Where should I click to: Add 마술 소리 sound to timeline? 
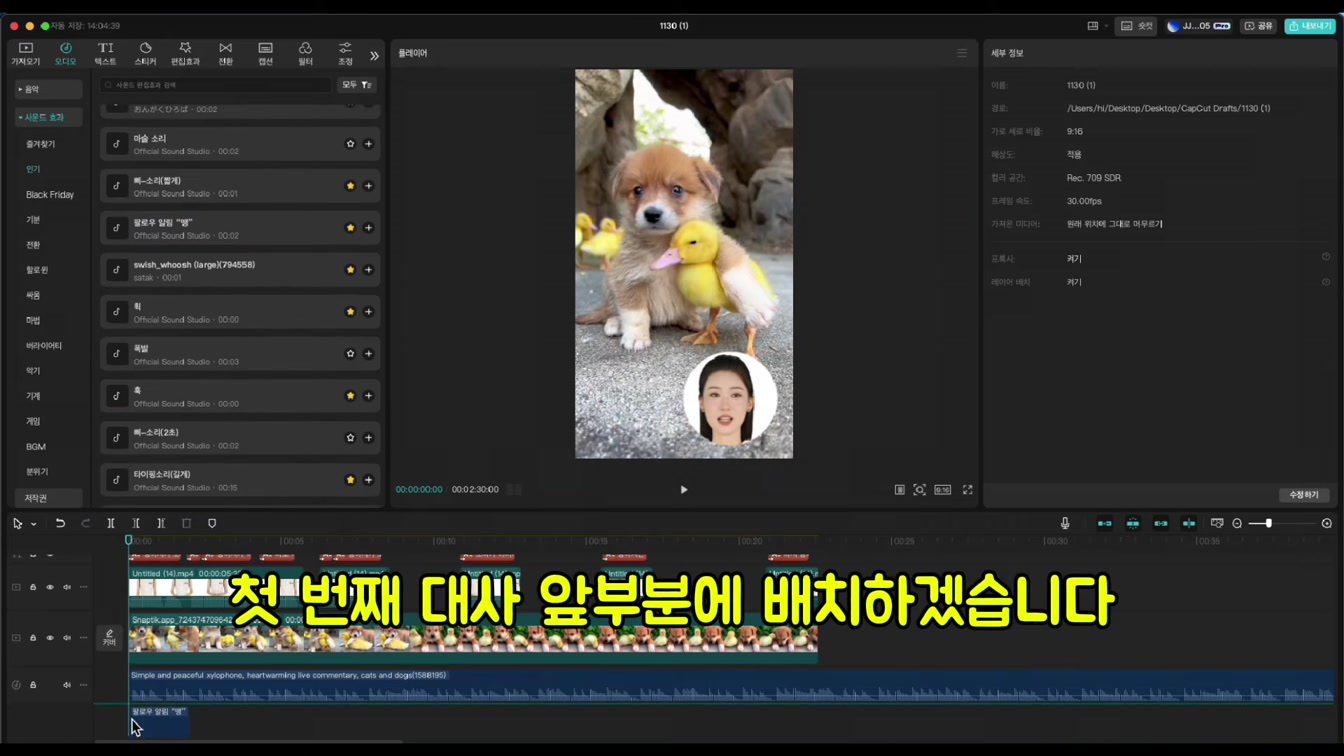coord(368,144)
